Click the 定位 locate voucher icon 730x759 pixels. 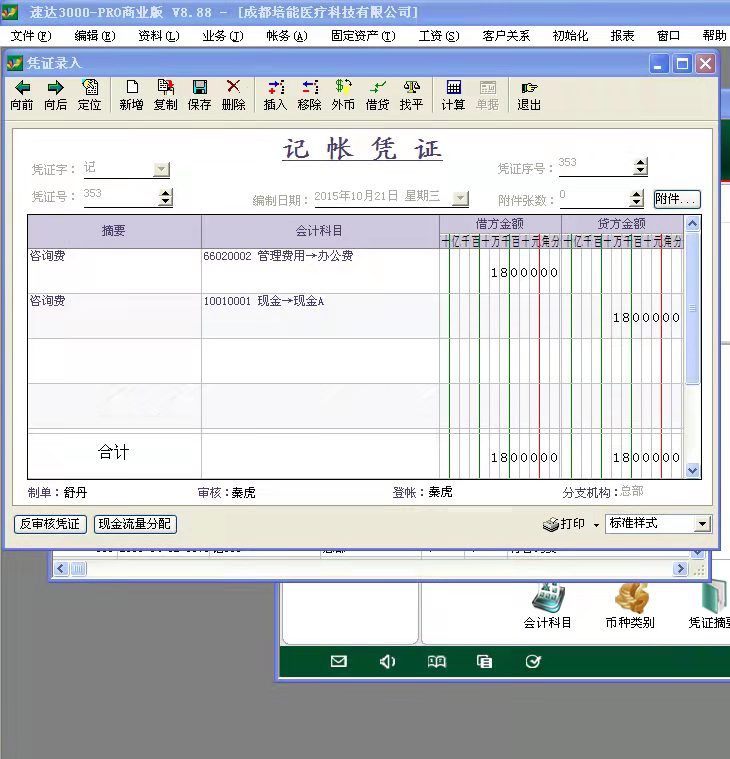89,95
